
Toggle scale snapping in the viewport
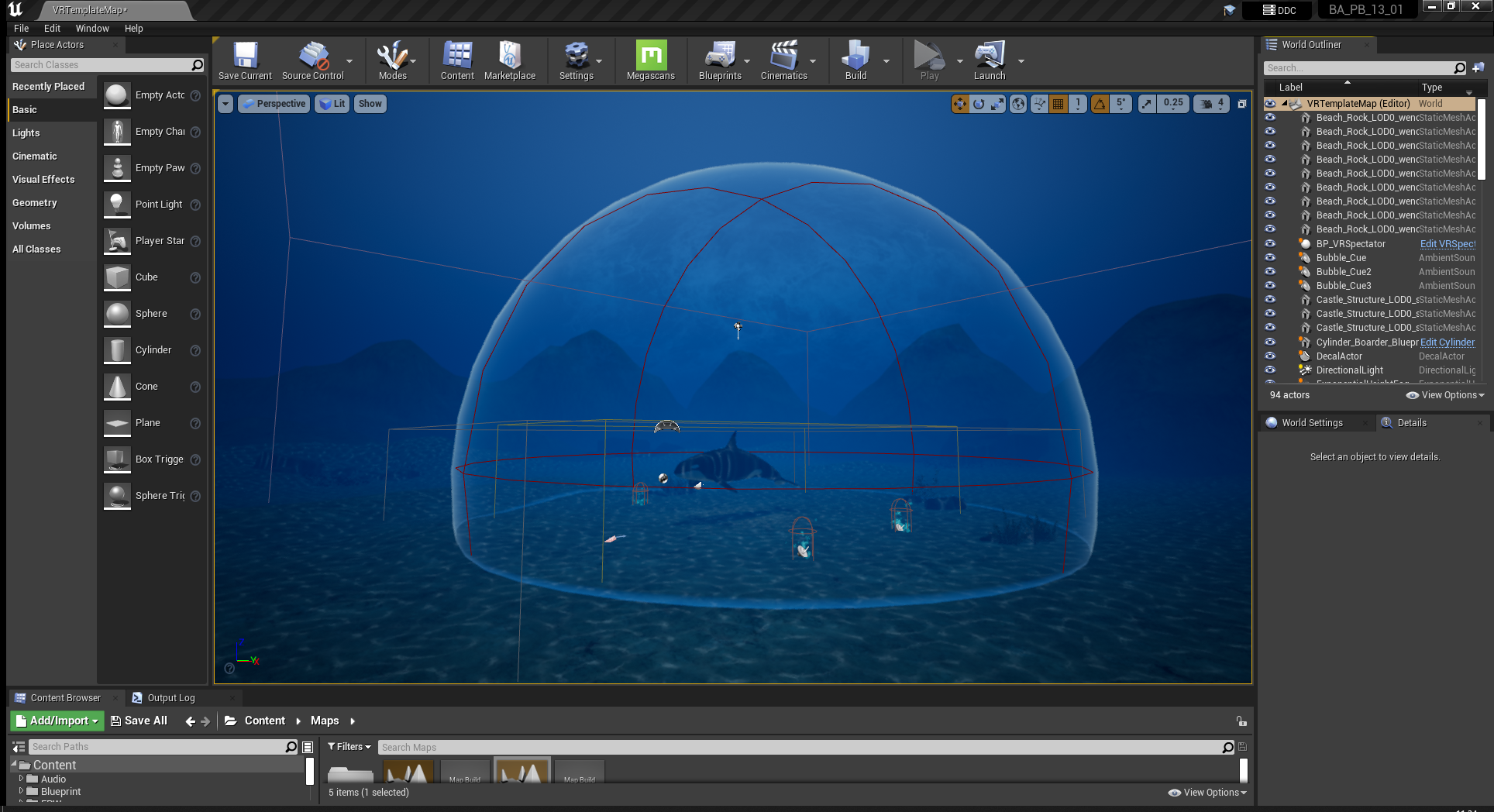tap(1147, 104)
